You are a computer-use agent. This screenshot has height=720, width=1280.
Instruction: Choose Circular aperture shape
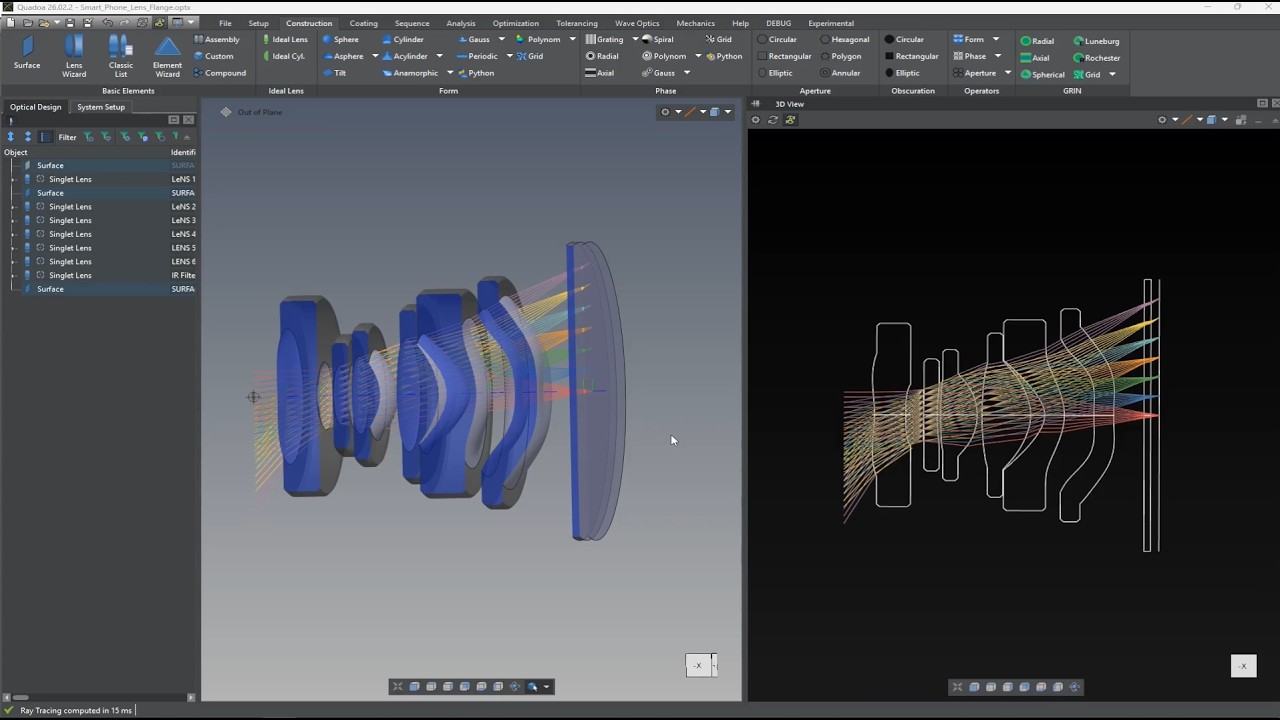(777, 40)
